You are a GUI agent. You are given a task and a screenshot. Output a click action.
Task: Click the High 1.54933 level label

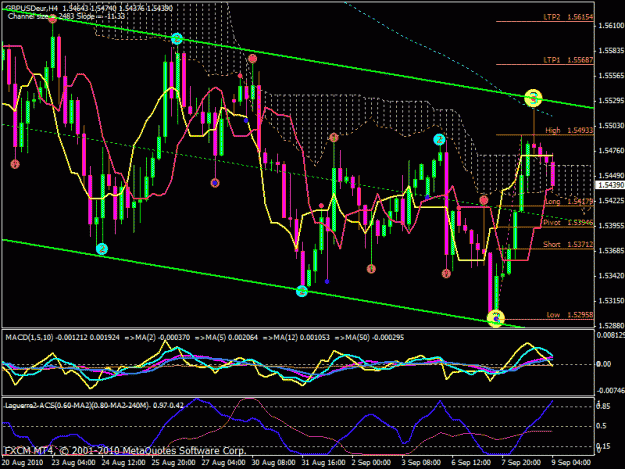pos(569,130)
